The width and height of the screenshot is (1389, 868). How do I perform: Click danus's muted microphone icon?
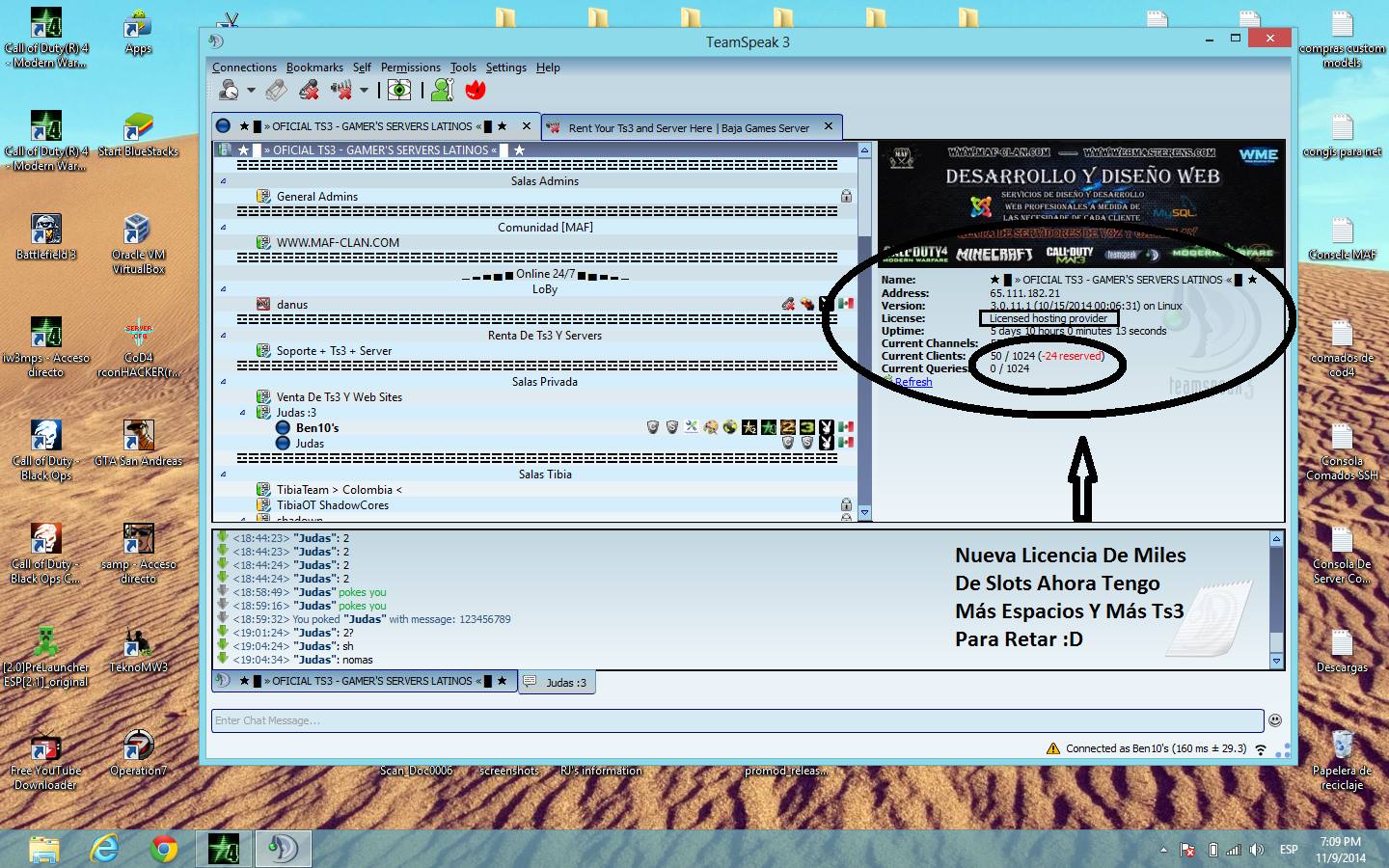tap(788, 305)
